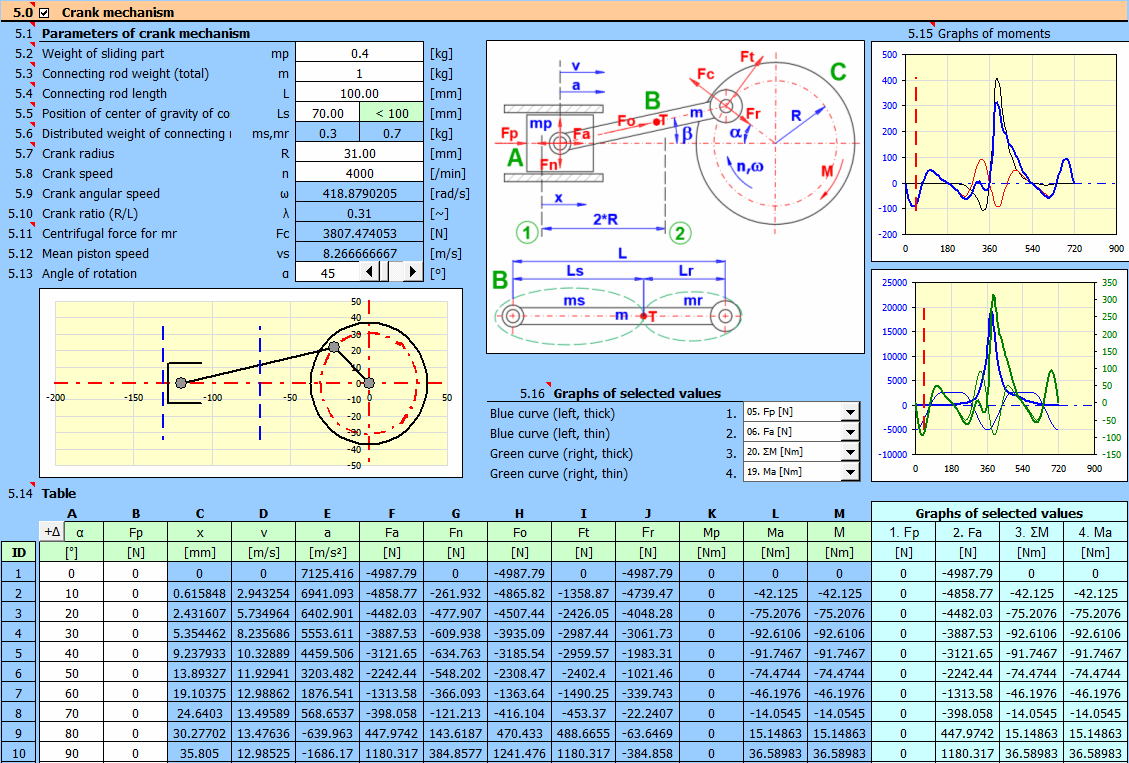This screenshot has height=763, width=1129.
Task: Click the 'Green curve (right, thin)' label
Action: (558, 474)
